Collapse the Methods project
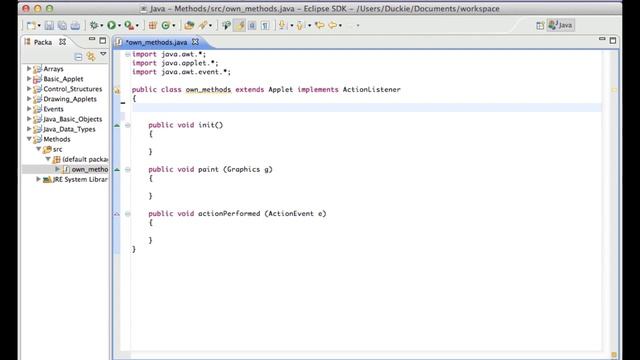The width and height of the screenshot is (640, 360). point(29,139)
